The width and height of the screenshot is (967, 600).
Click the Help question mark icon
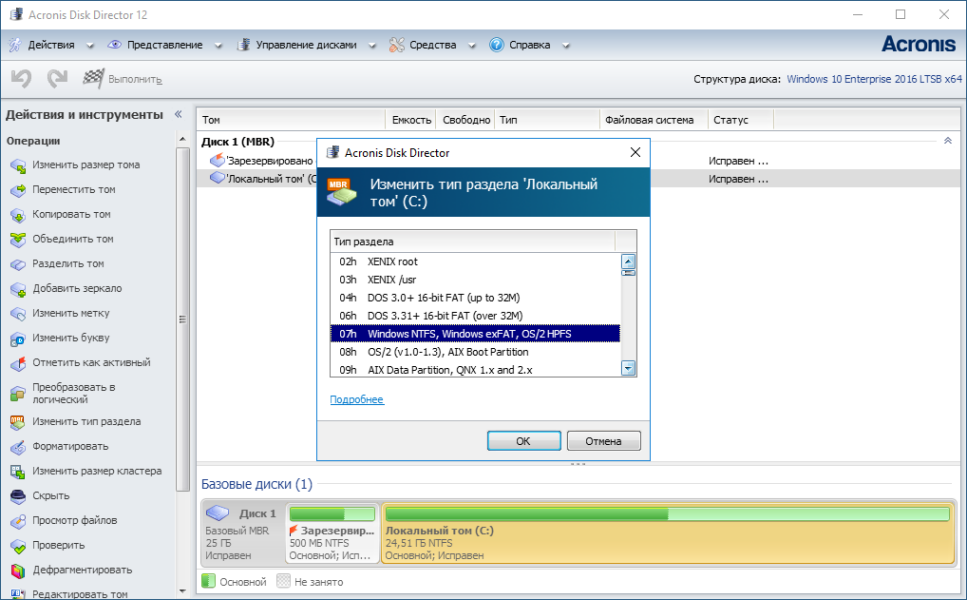coord(496,44)
